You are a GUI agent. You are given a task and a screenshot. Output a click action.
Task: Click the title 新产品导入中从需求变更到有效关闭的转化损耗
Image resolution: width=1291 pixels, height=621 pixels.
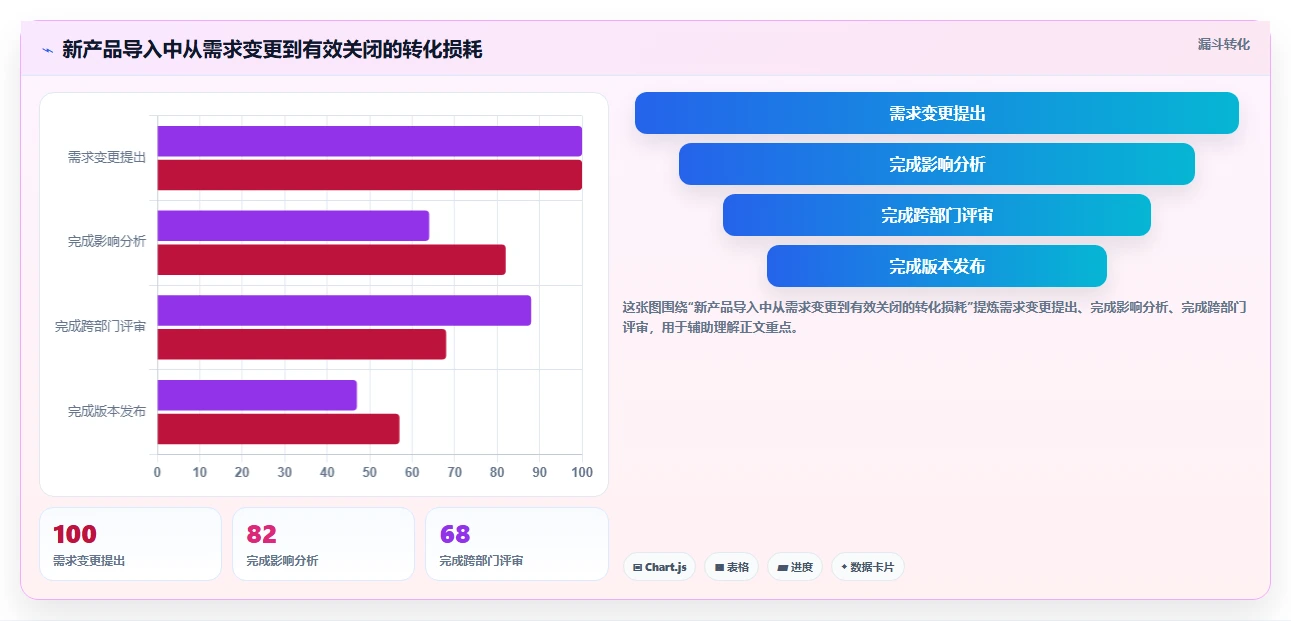pyautogui.click(x=272, y=50)
